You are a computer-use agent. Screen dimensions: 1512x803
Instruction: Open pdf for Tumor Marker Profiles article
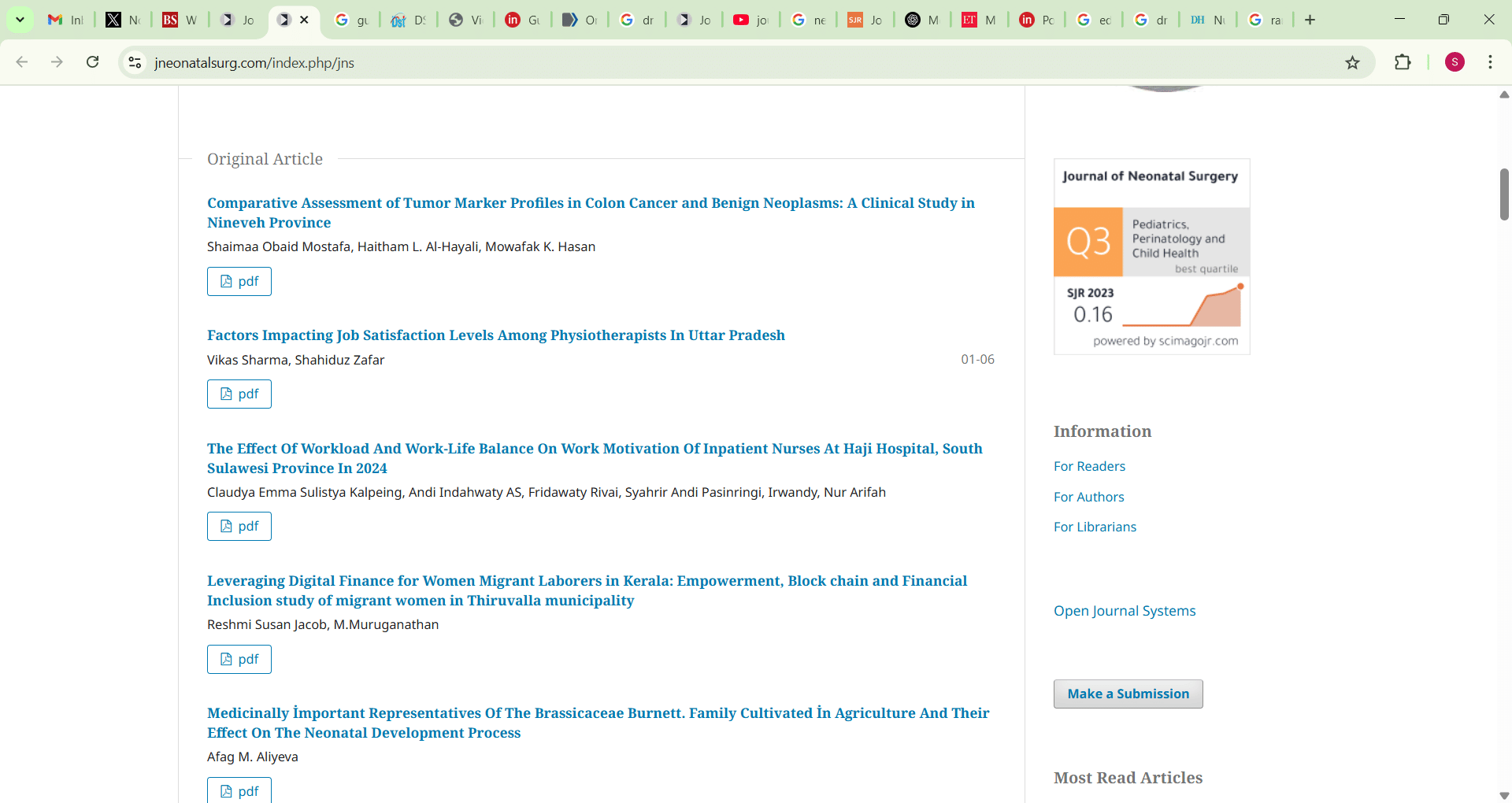239,281
